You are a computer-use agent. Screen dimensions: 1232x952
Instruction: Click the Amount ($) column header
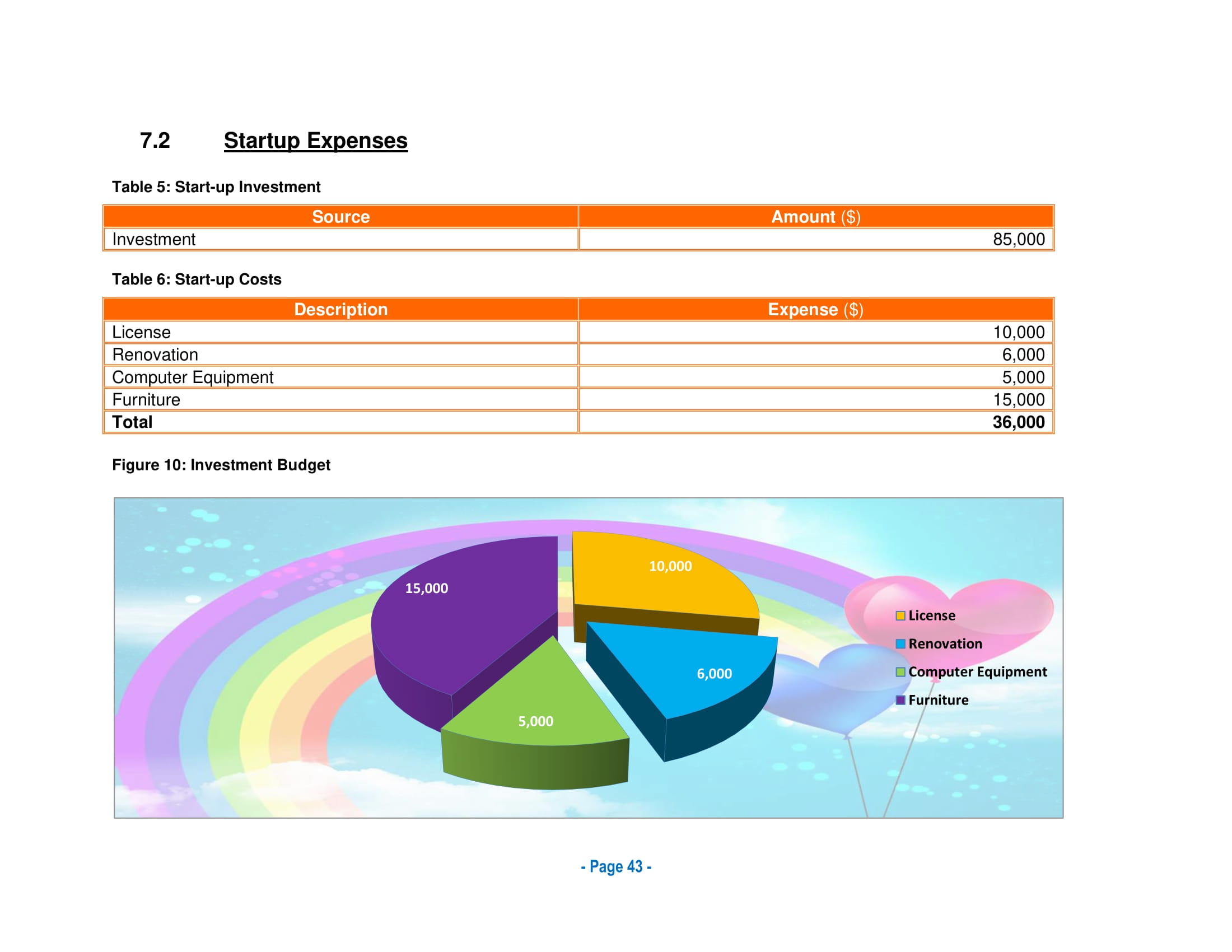(x=815, y=217)
